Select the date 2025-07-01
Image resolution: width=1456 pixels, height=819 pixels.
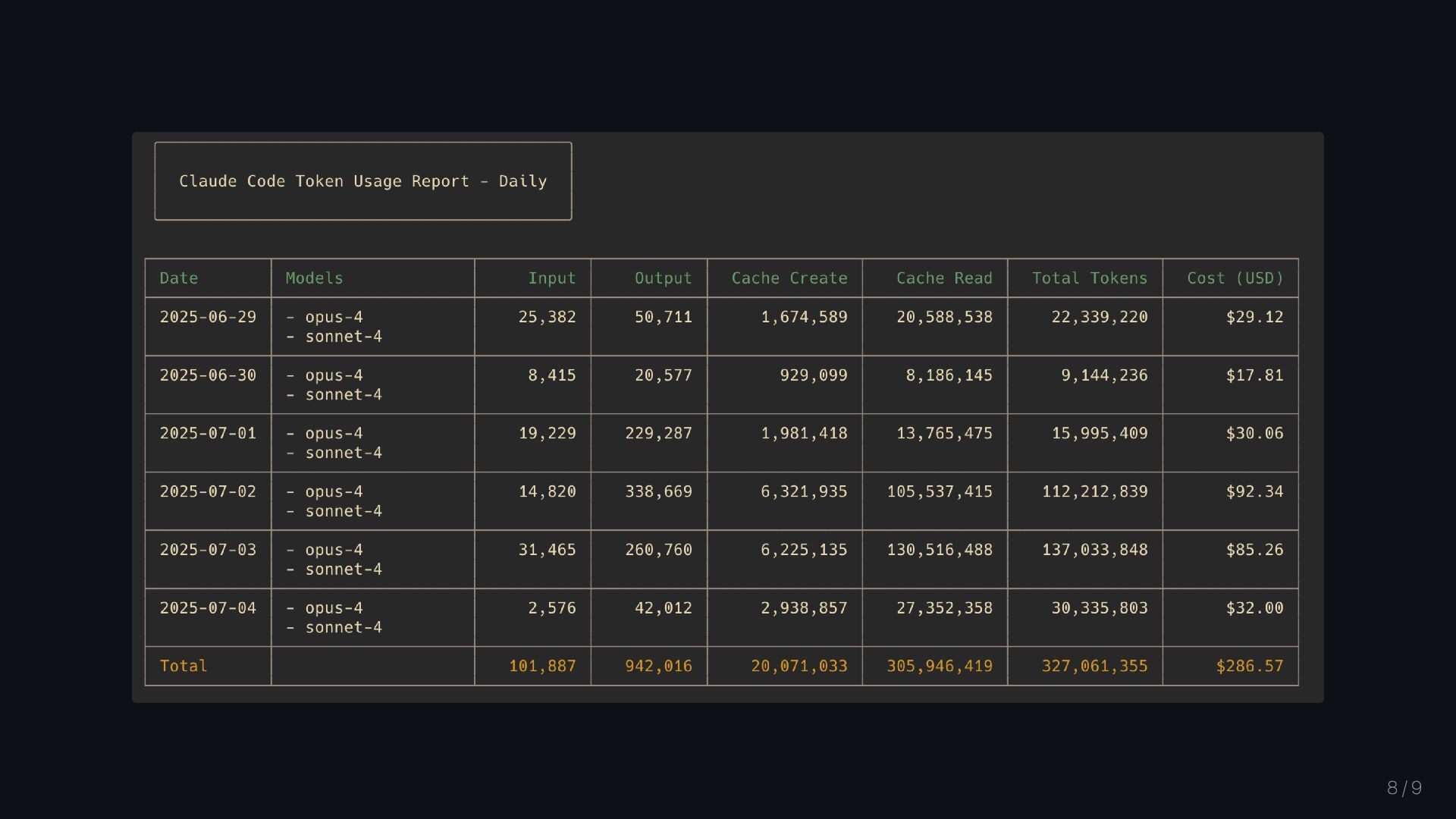pos(208,433)
